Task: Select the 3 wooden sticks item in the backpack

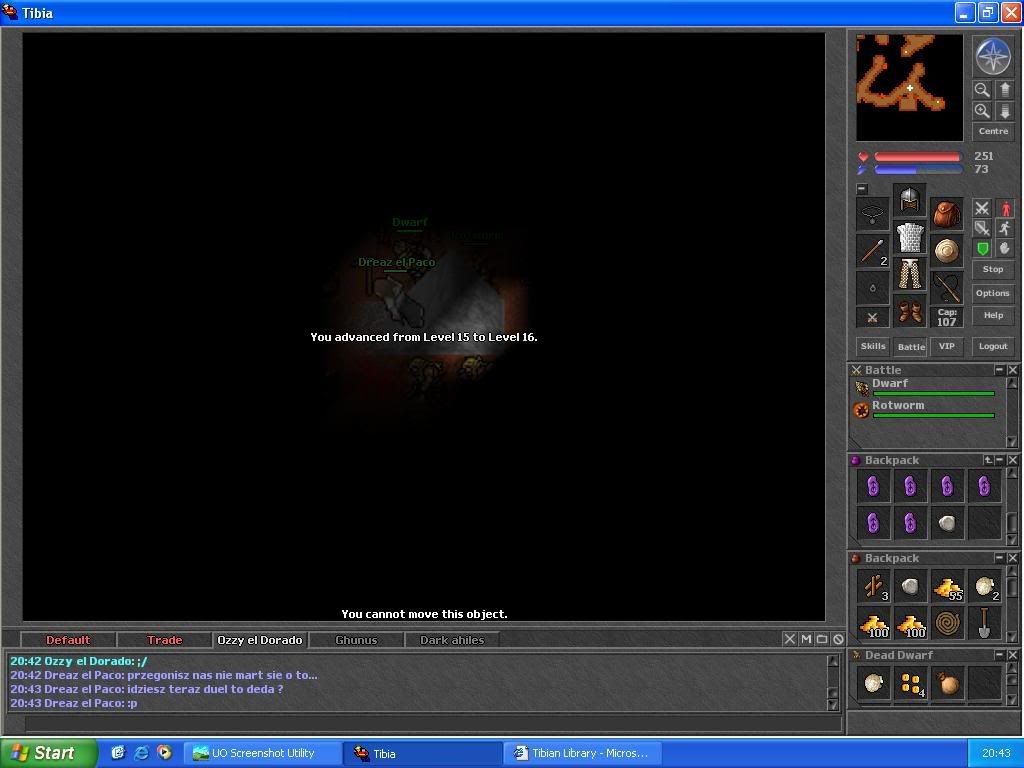Action: (873, 586)
